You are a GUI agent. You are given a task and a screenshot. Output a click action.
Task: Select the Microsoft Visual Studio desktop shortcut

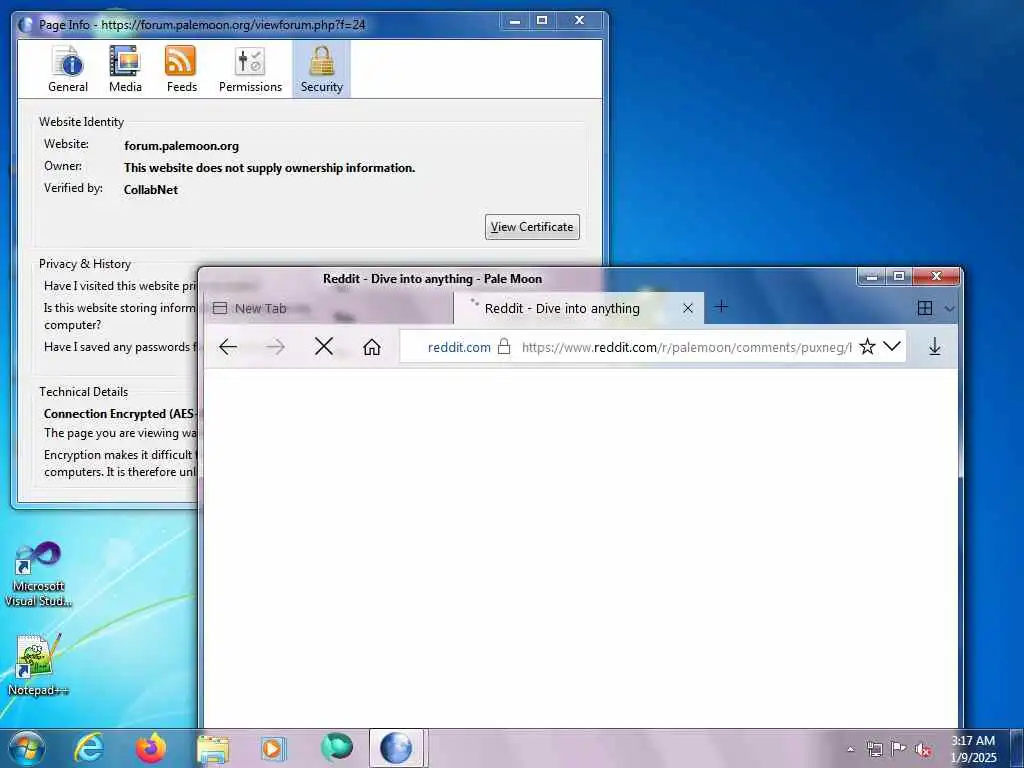(x=38, y=575)
